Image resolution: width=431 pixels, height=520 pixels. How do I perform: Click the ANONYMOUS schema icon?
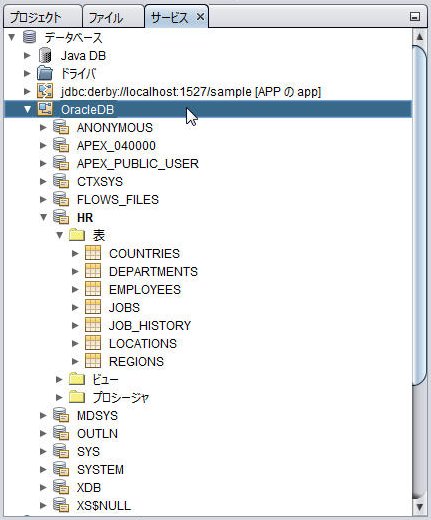(61, 127)
